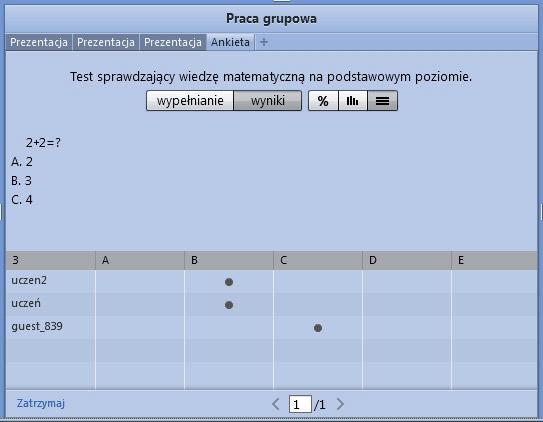The image size is (543, 422).
Task: Select the Ankieta tab
Action: click(x=230, y=42)
